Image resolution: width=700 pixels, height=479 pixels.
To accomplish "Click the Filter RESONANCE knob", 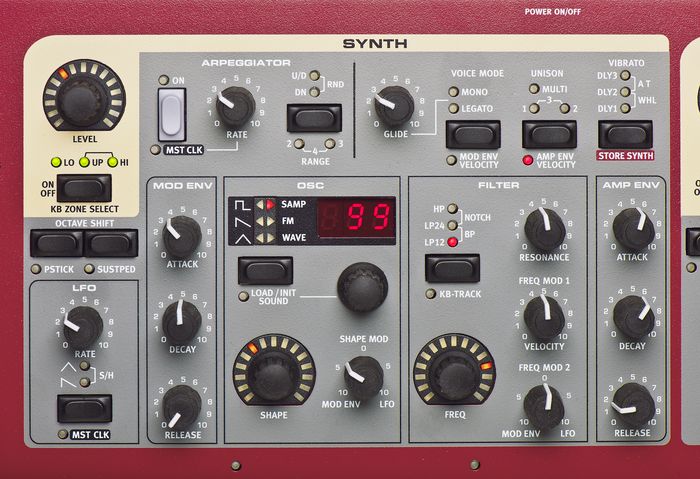I will pyautogui.click(x=544, y=229).
